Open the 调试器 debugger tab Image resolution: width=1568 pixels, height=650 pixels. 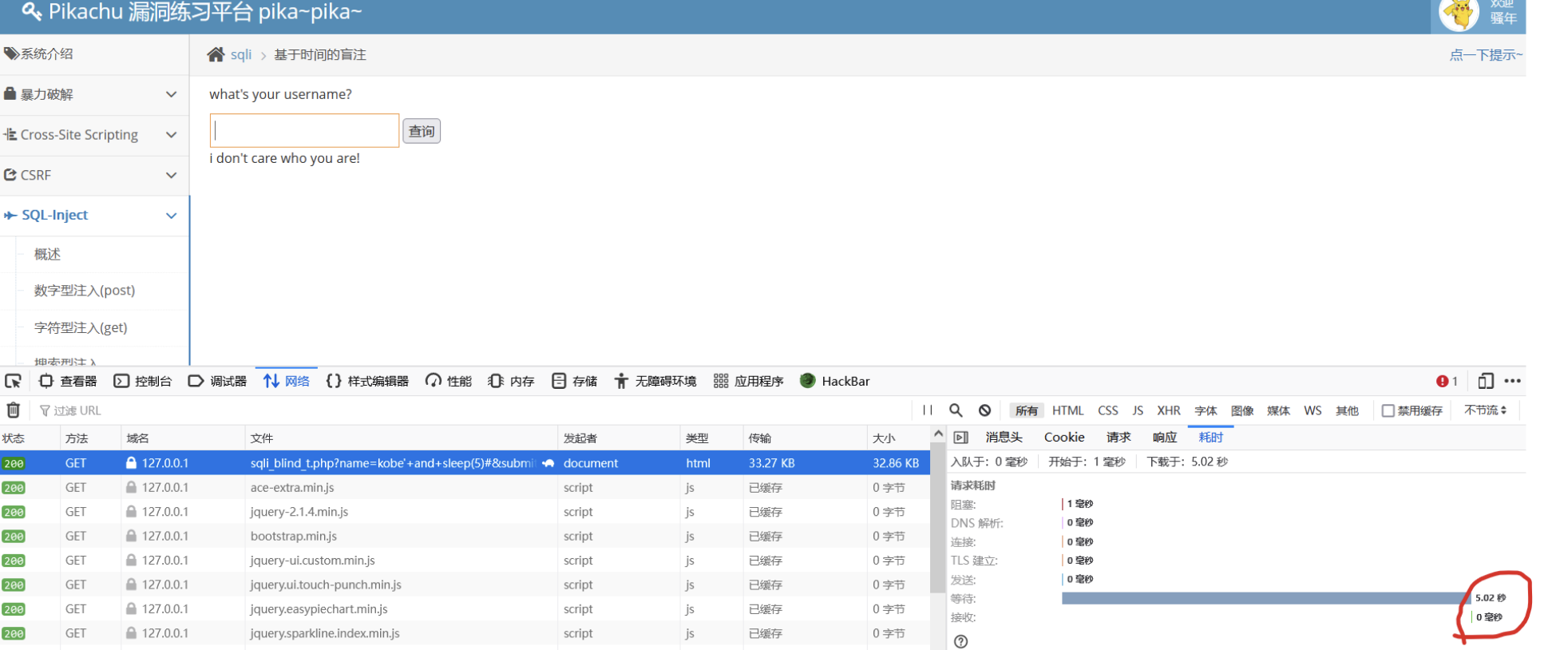click(x=217, y=382)
